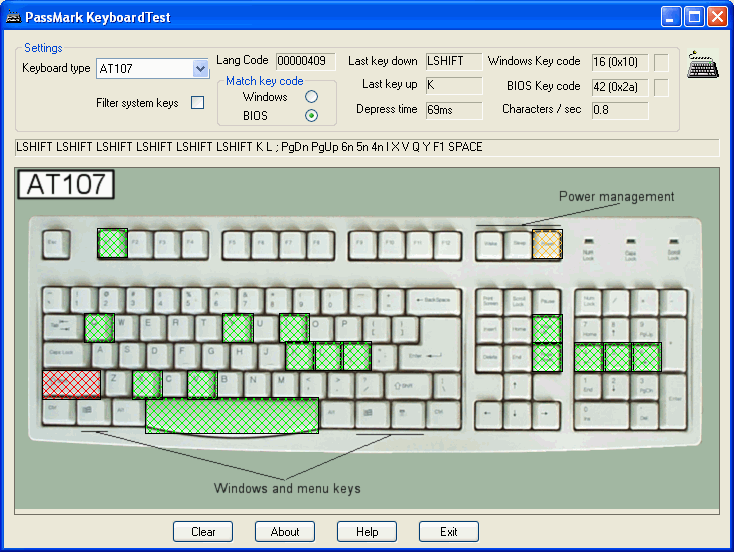Click the Num Lock key on numpad
This screenshot has width=734, height=552.
point(589,302)
